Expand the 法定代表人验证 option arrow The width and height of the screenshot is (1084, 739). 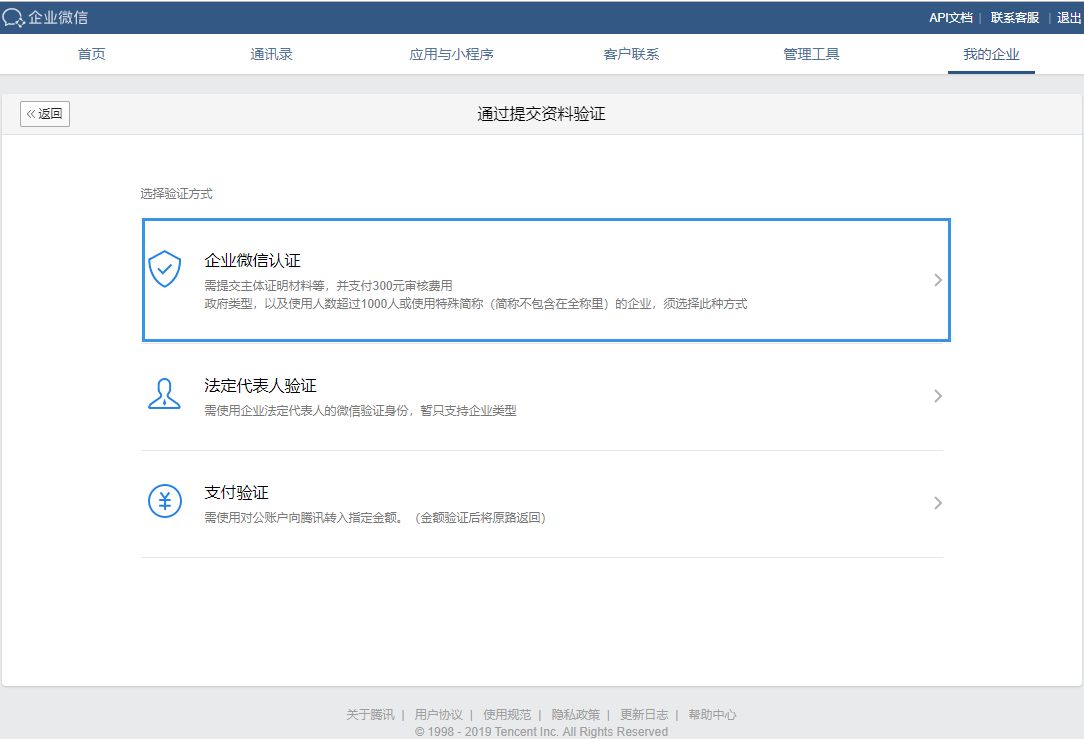coord(937,396)
